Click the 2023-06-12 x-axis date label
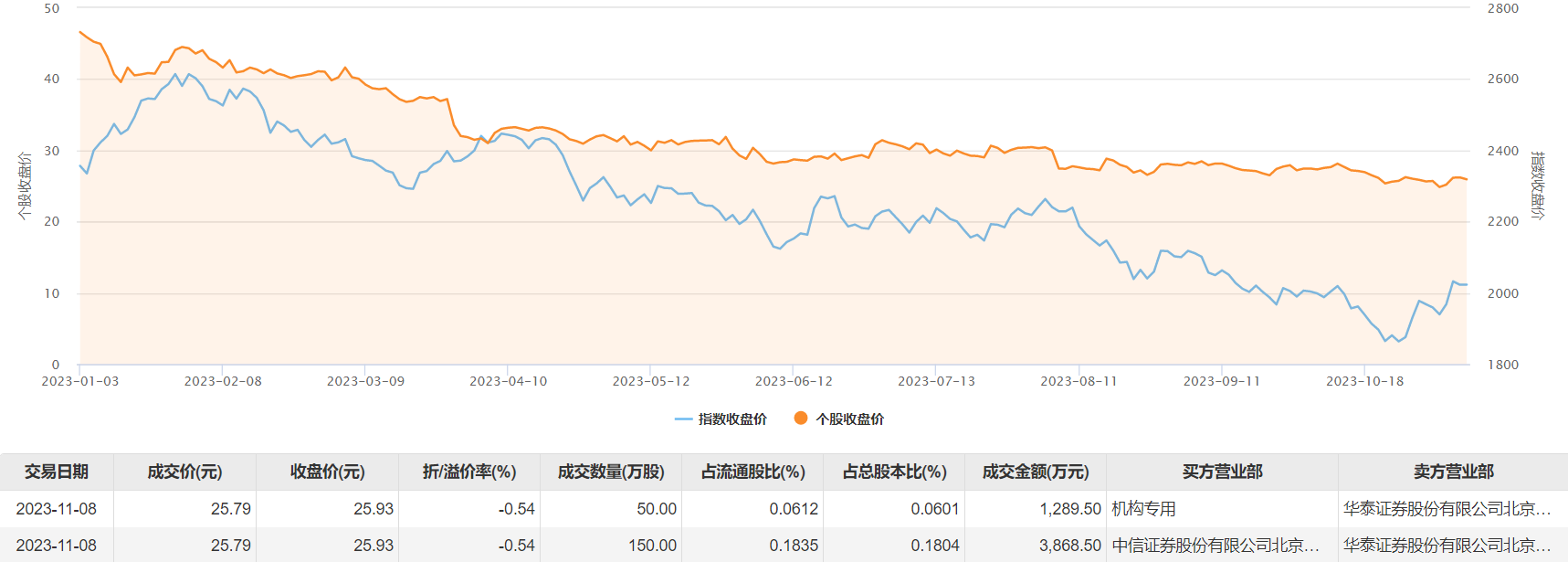 794,381
